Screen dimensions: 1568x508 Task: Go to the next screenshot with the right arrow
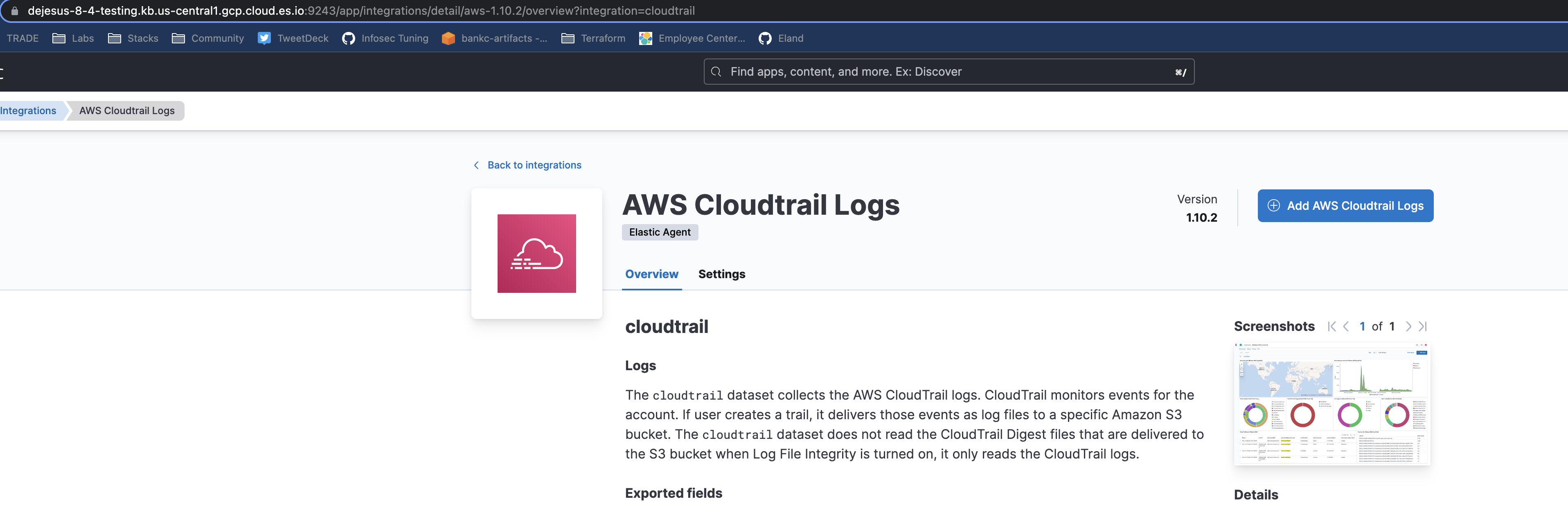[1408, 326]
